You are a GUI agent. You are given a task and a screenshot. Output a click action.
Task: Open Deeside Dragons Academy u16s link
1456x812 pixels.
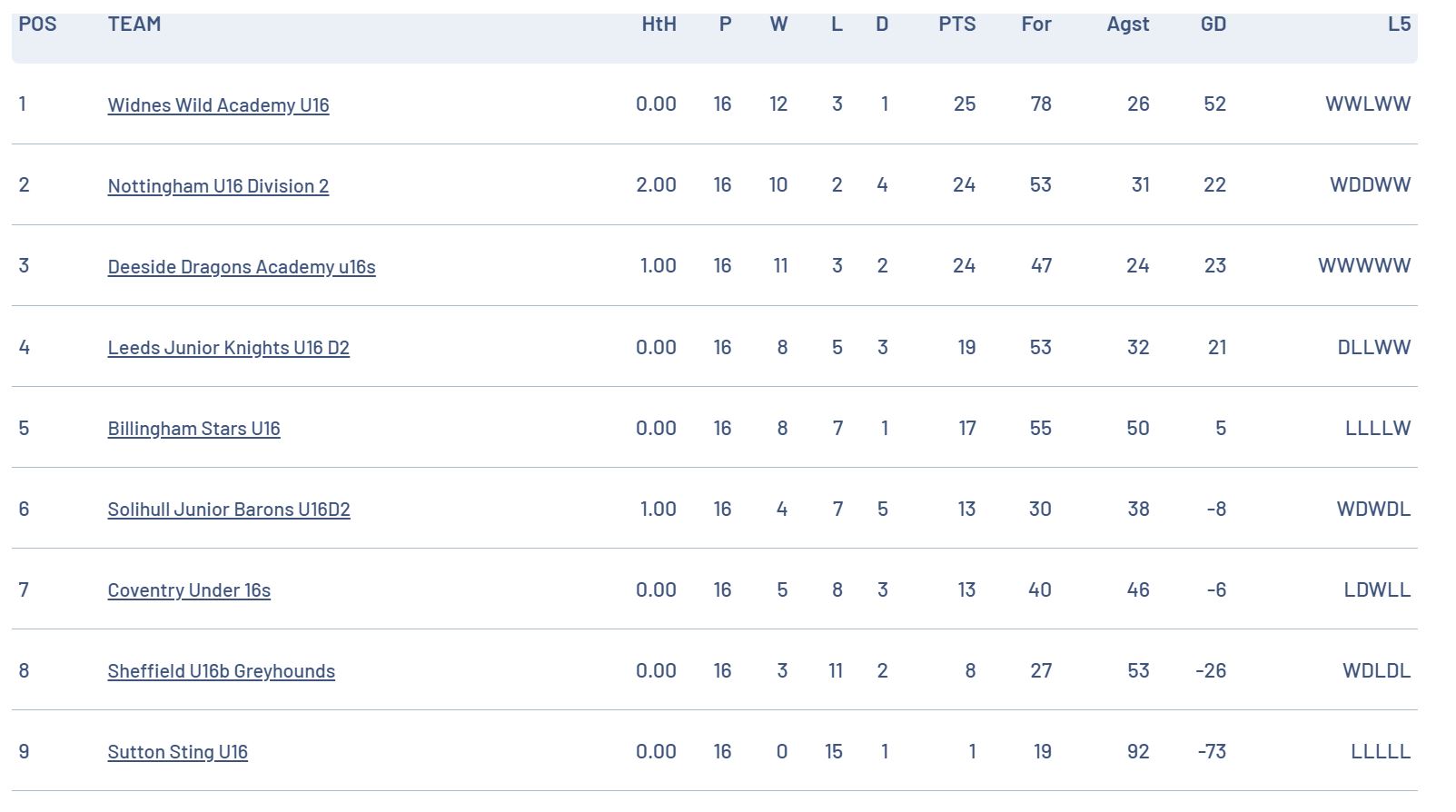242,266
